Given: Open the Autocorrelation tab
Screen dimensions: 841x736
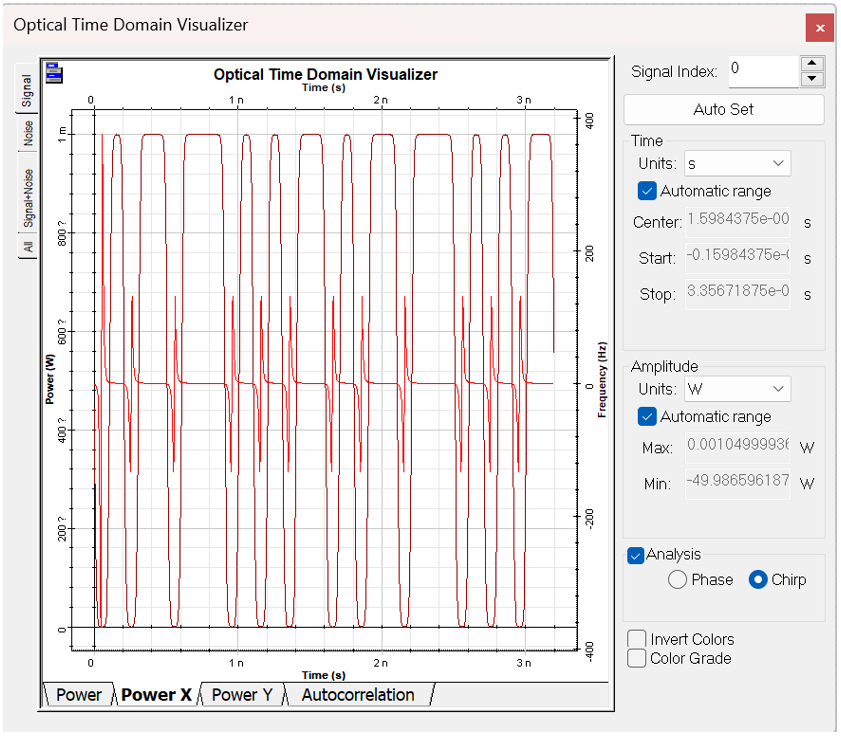Looking at the screenshot, I should coord(357,695).
